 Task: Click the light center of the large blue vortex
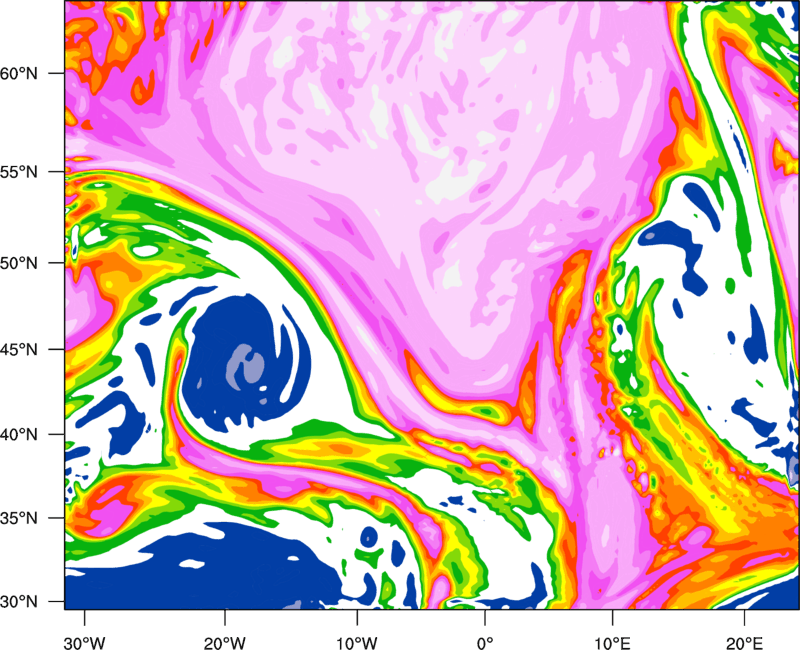pos(246,366)
